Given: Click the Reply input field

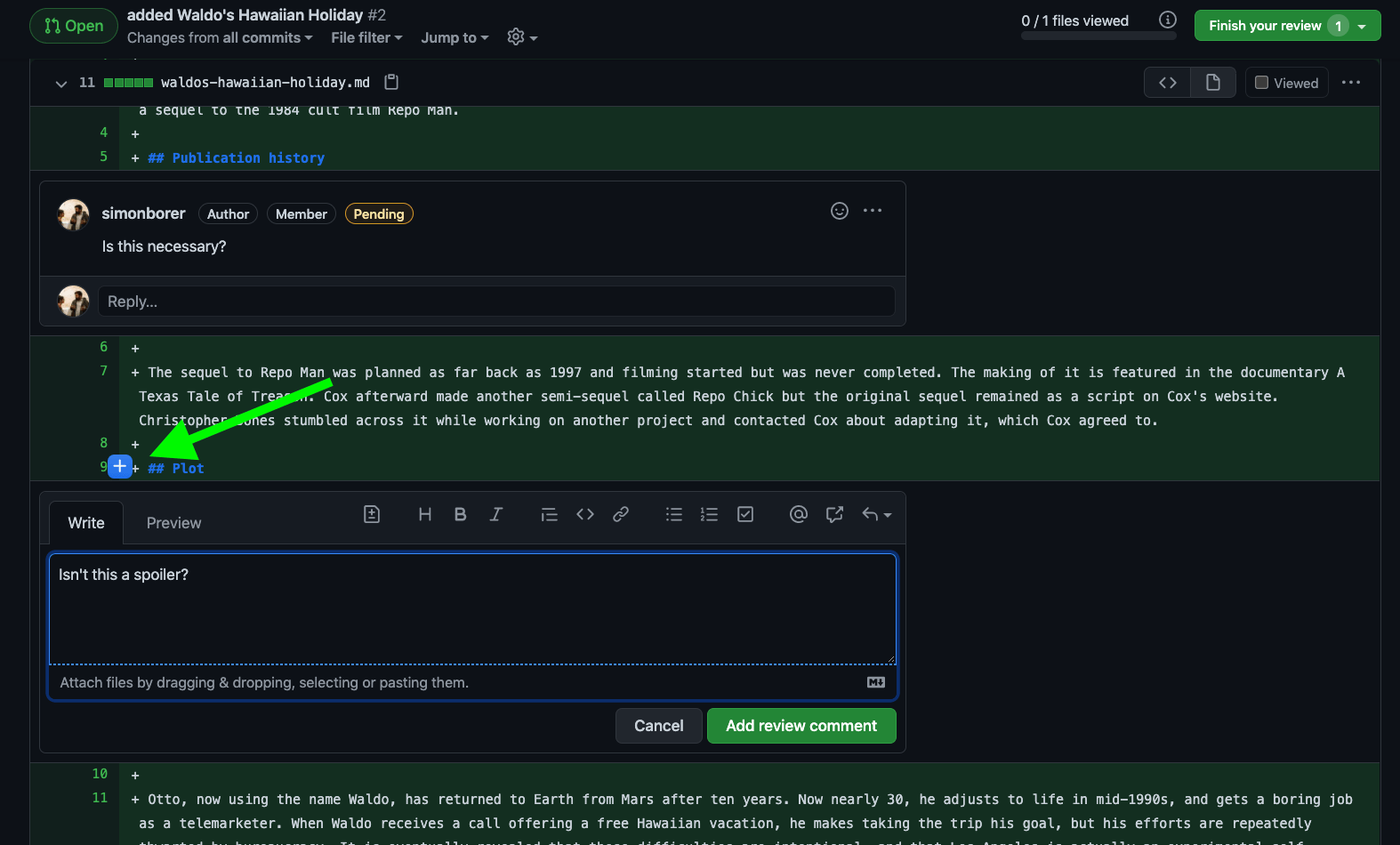Looking at the screenshot, I should tap(496, 302).
